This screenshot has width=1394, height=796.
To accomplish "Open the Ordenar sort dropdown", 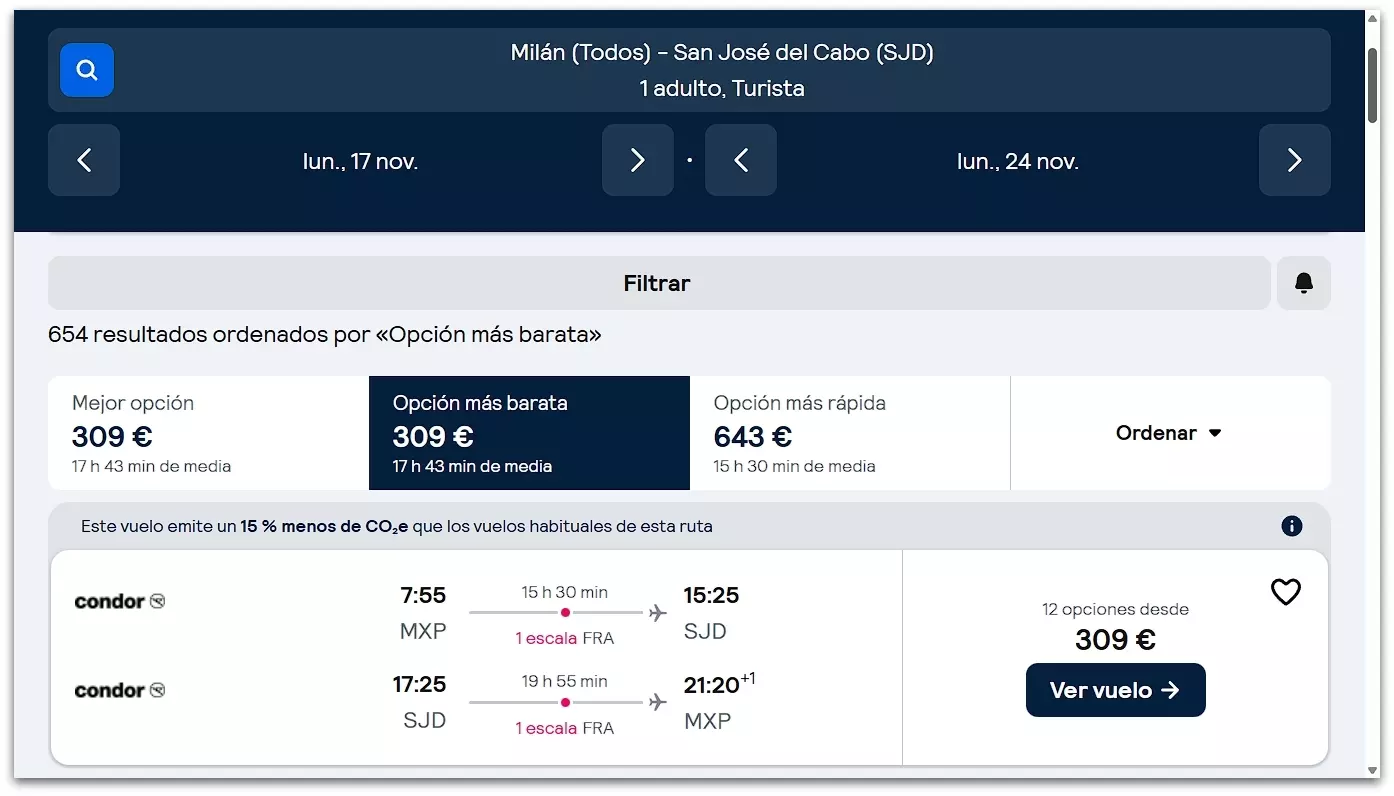I will 1169,433.
